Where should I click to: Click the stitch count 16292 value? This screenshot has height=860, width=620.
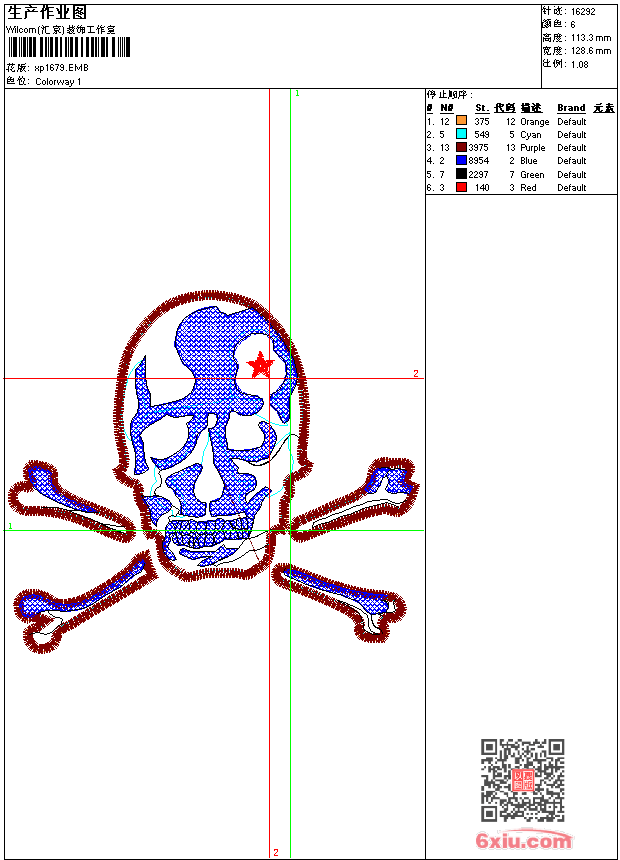point(583,12)
